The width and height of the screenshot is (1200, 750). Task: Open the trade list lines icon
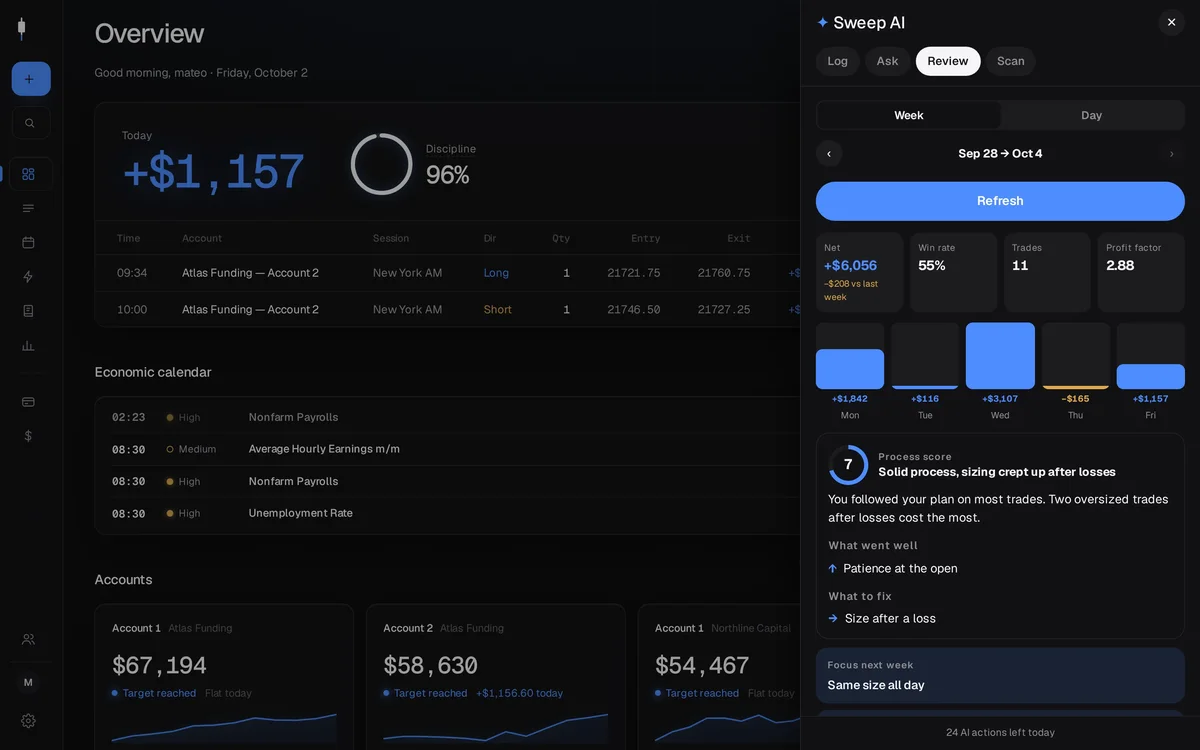[x=28, y=208]
